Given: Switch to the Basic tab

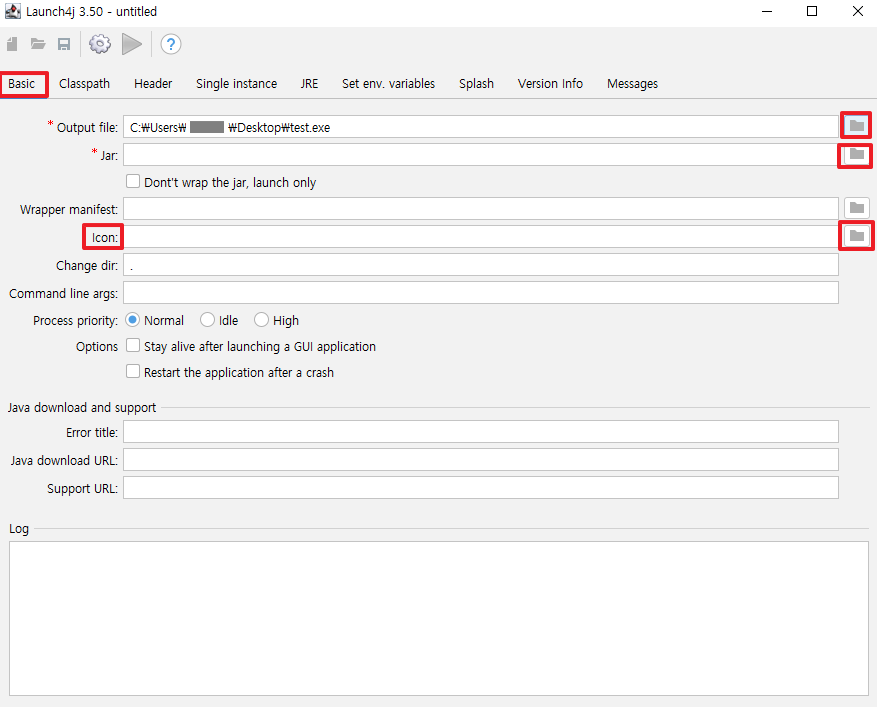Looking at the screenshot, I should point(22,84).
